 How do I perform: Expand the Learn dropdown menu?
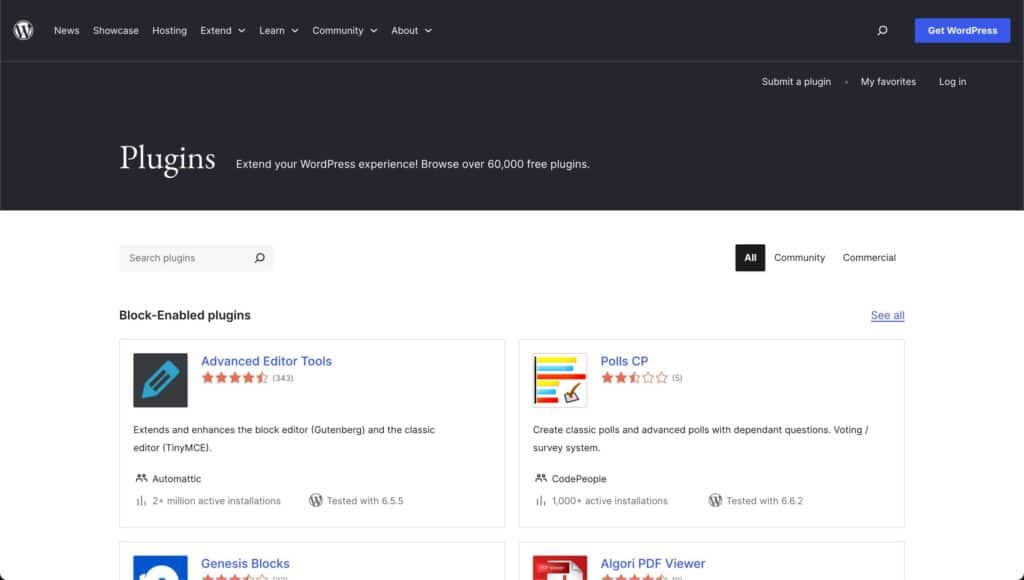(x=278, y=31)
